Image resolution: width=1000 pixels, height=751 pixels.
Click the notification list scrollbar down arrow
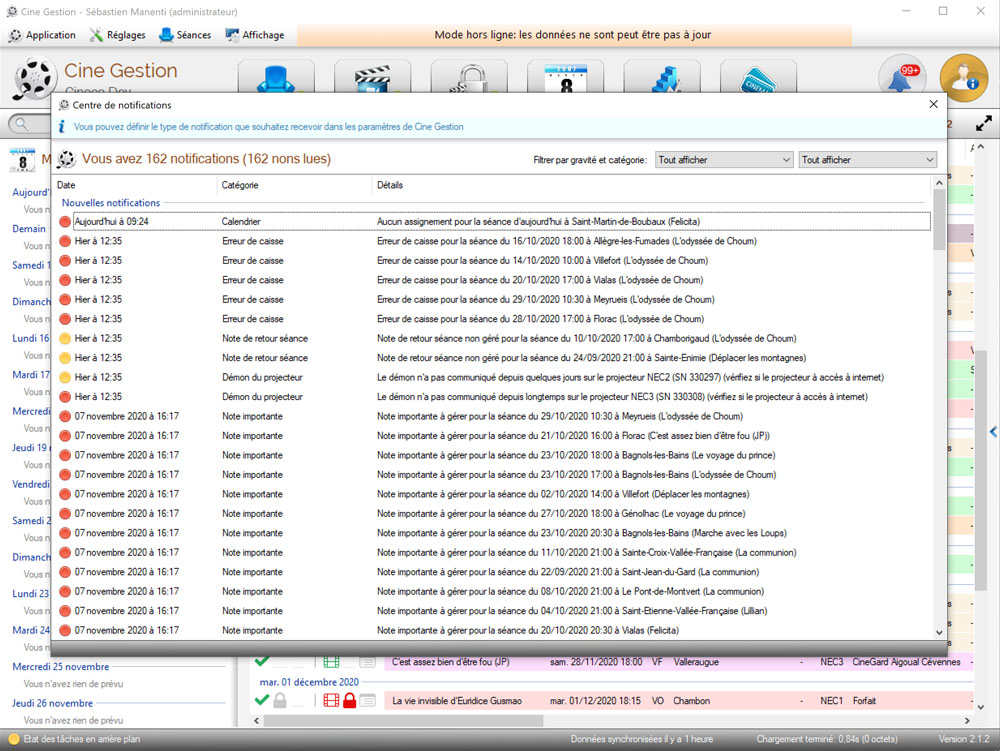tap(939, 632)
